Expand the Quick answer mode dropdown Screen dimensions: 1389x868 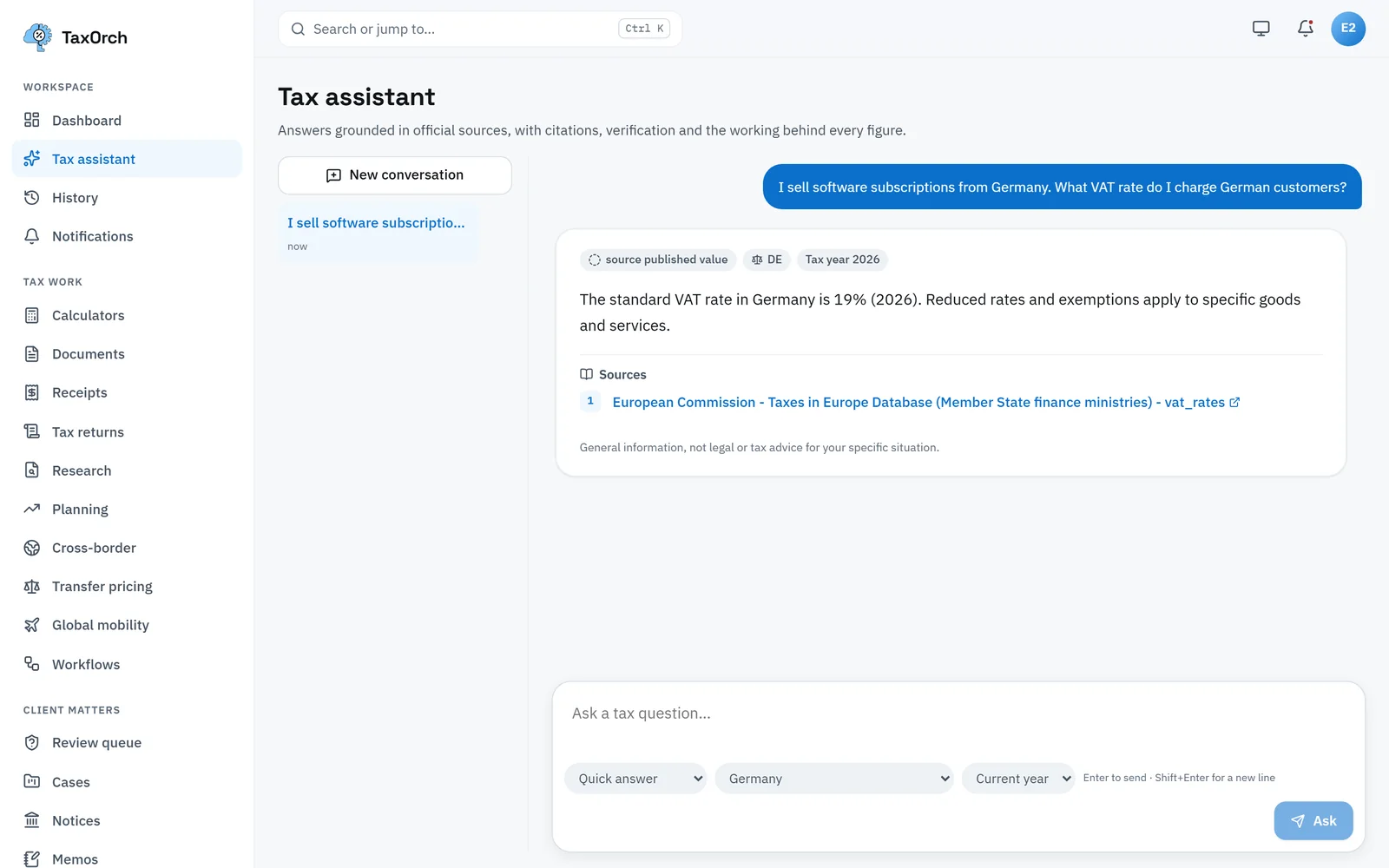(x=635, y=779)
